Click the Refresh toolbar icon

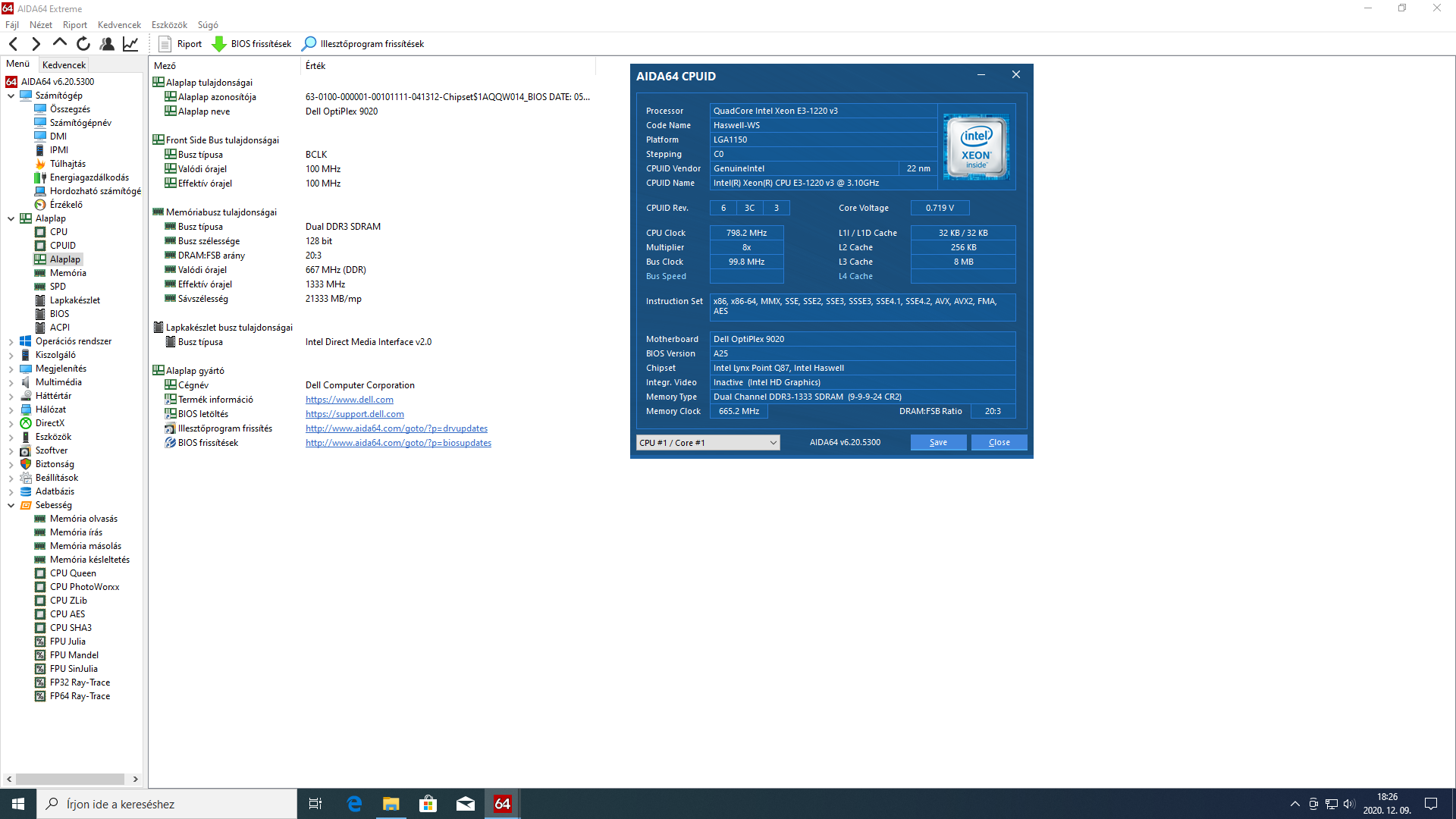[83, 44]
